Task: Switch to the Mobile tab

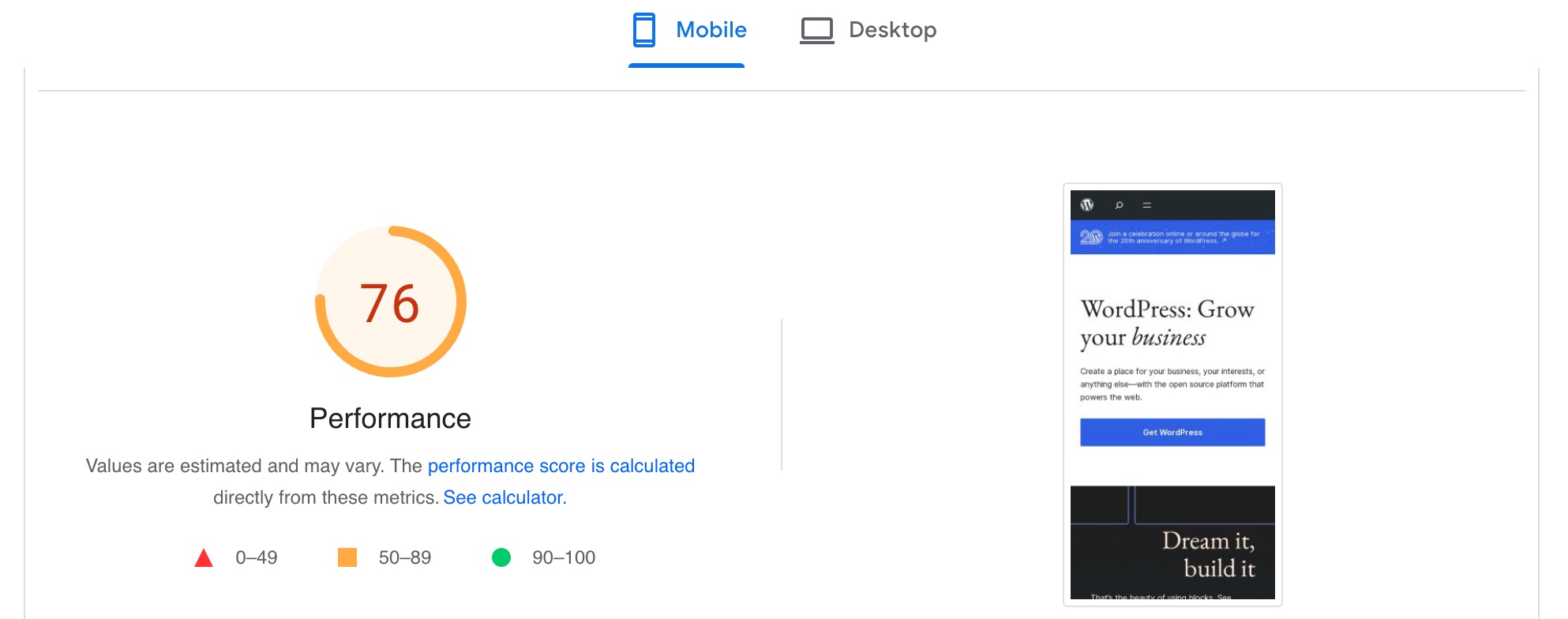Action: tap(687, 31)
